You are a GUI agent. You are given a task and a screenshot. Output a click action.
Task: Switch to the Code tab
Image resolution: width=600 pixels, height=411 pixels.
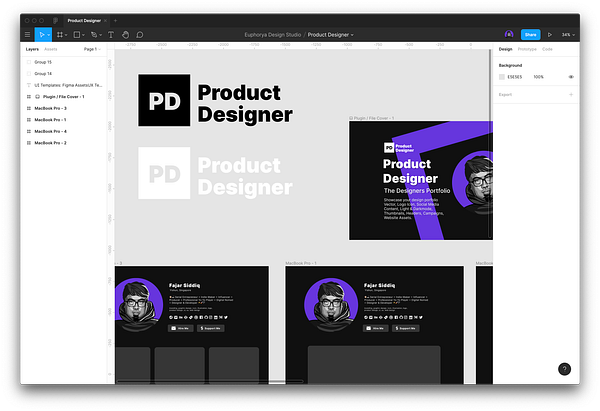tap(547, 49)
